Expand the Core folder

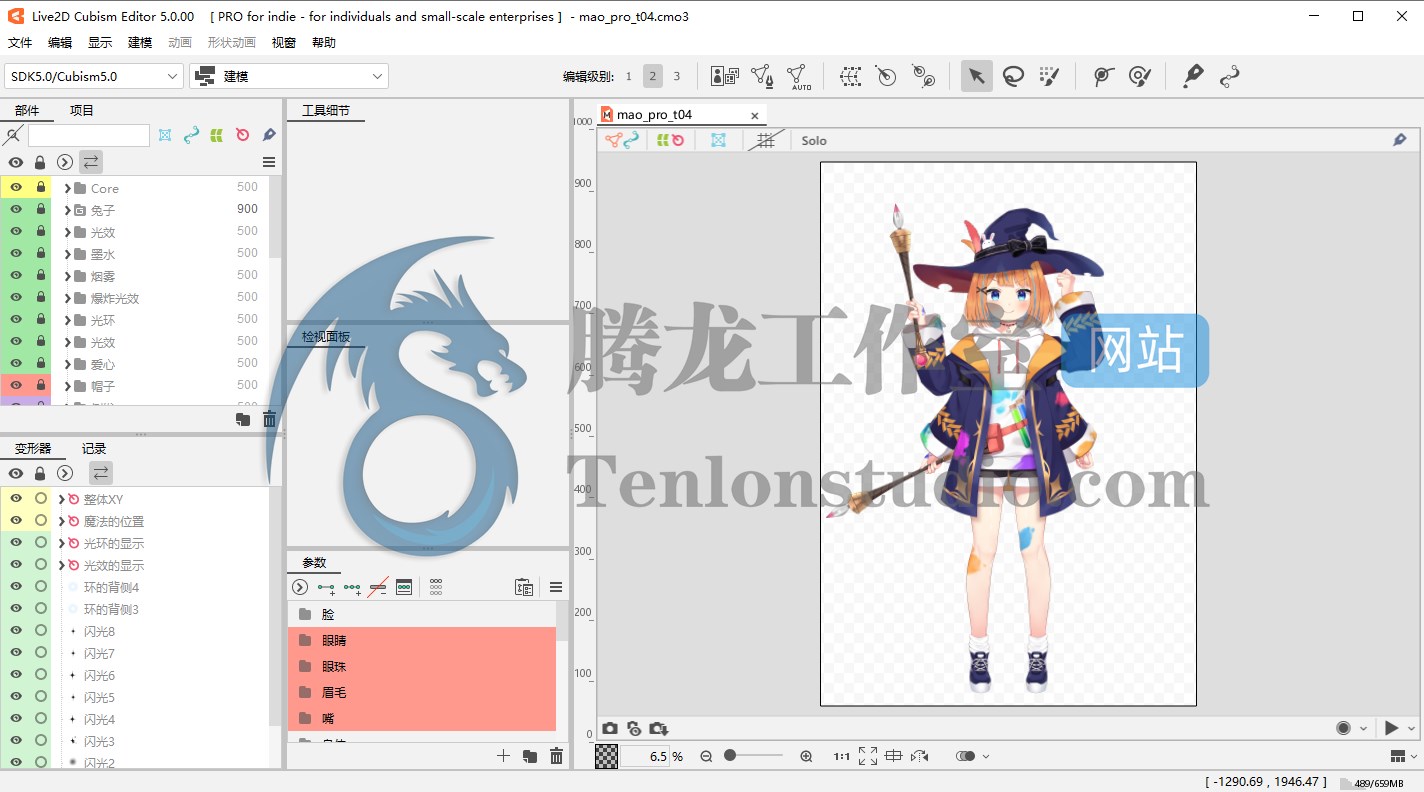click(x=68, y=188)
